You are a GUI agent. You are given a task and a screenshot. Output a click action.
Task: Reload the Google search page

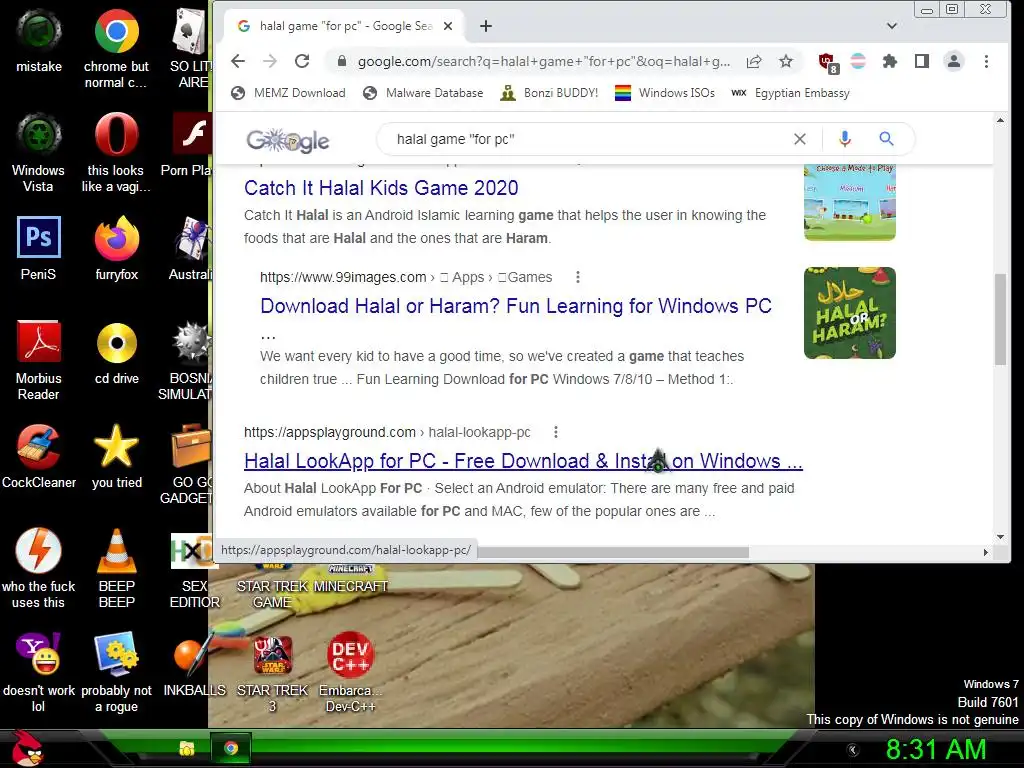click(x=302, y=61)
